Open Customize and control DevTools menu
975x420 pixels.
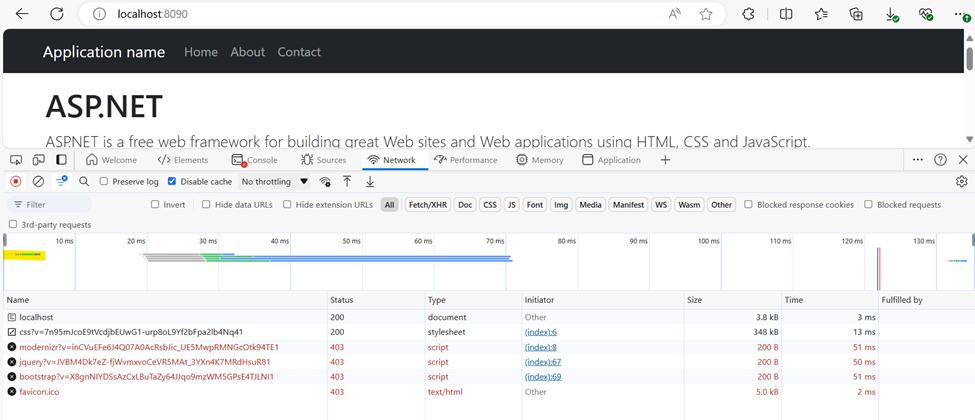[x=918, y=160]
